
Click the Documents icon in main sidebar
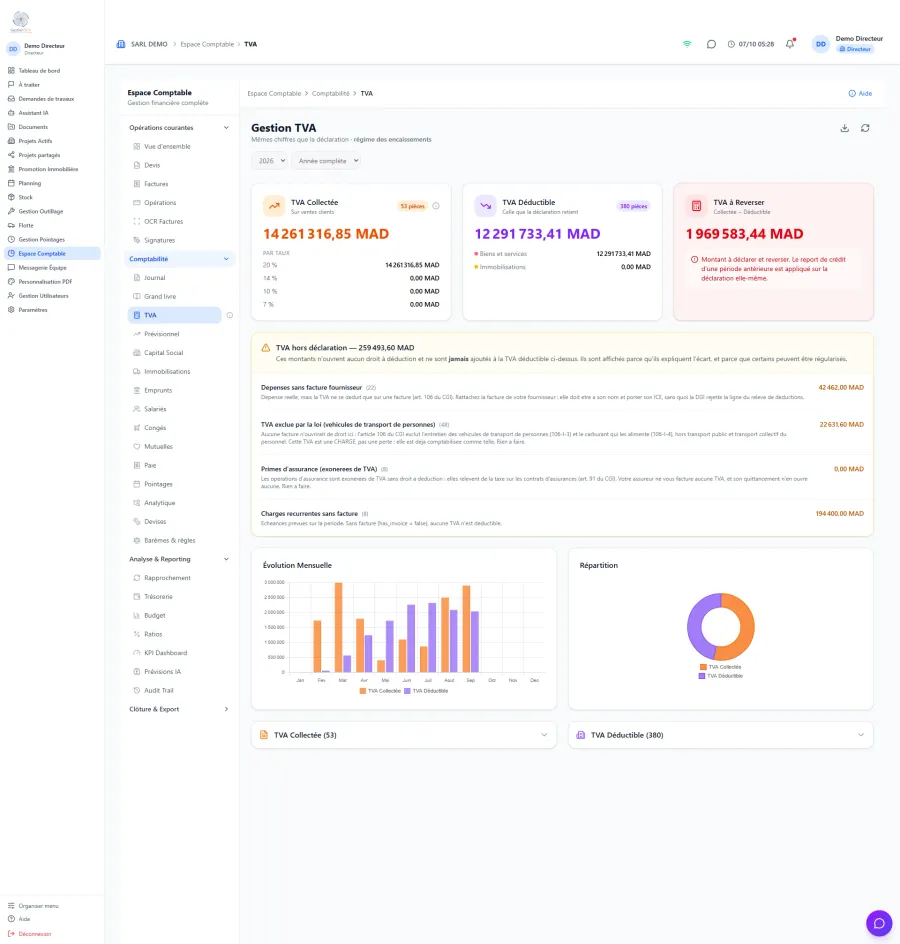[x=11, y=127]
